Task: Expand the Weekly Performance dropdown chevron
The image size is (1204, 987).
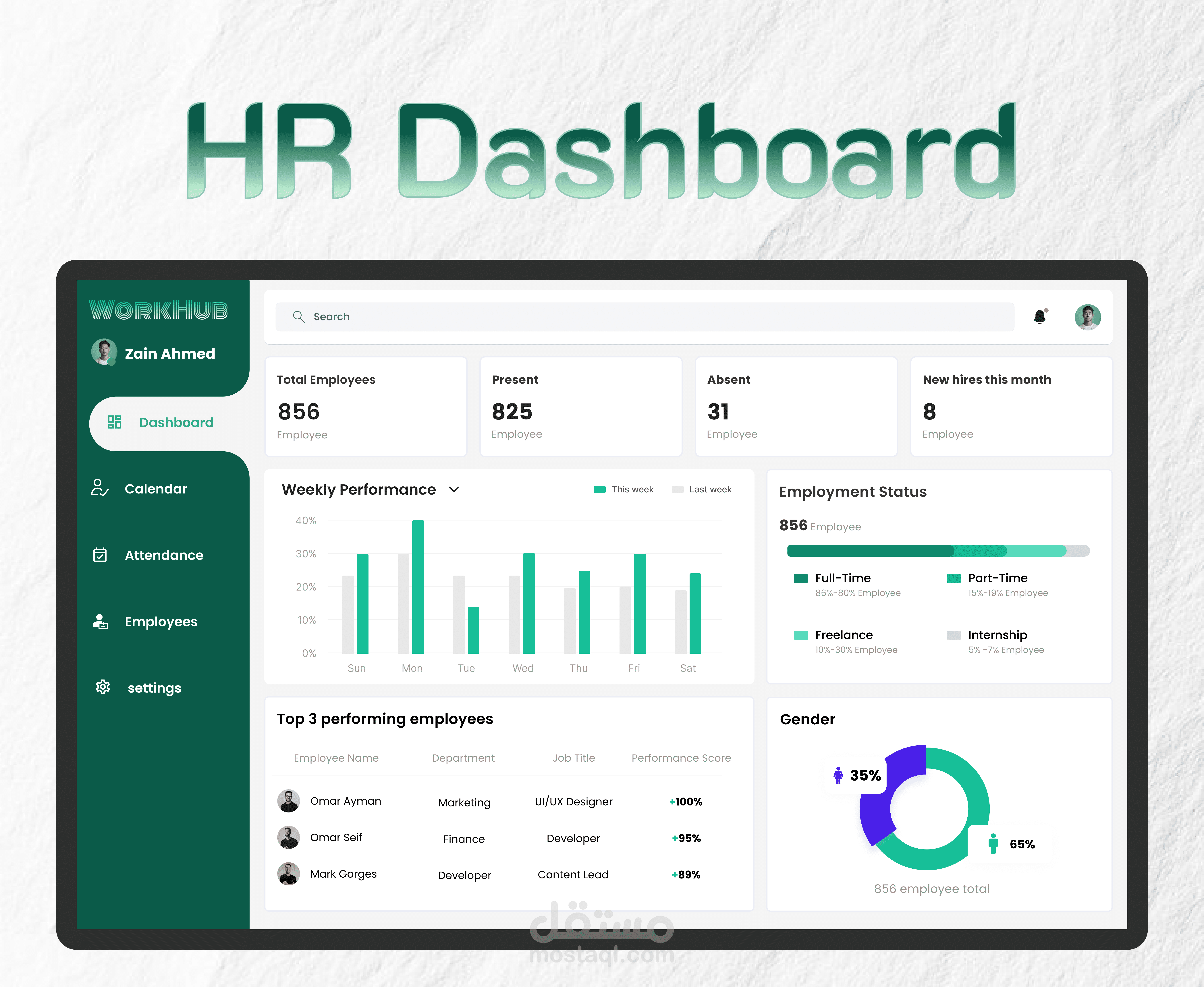Action: (x=454, y=489)
